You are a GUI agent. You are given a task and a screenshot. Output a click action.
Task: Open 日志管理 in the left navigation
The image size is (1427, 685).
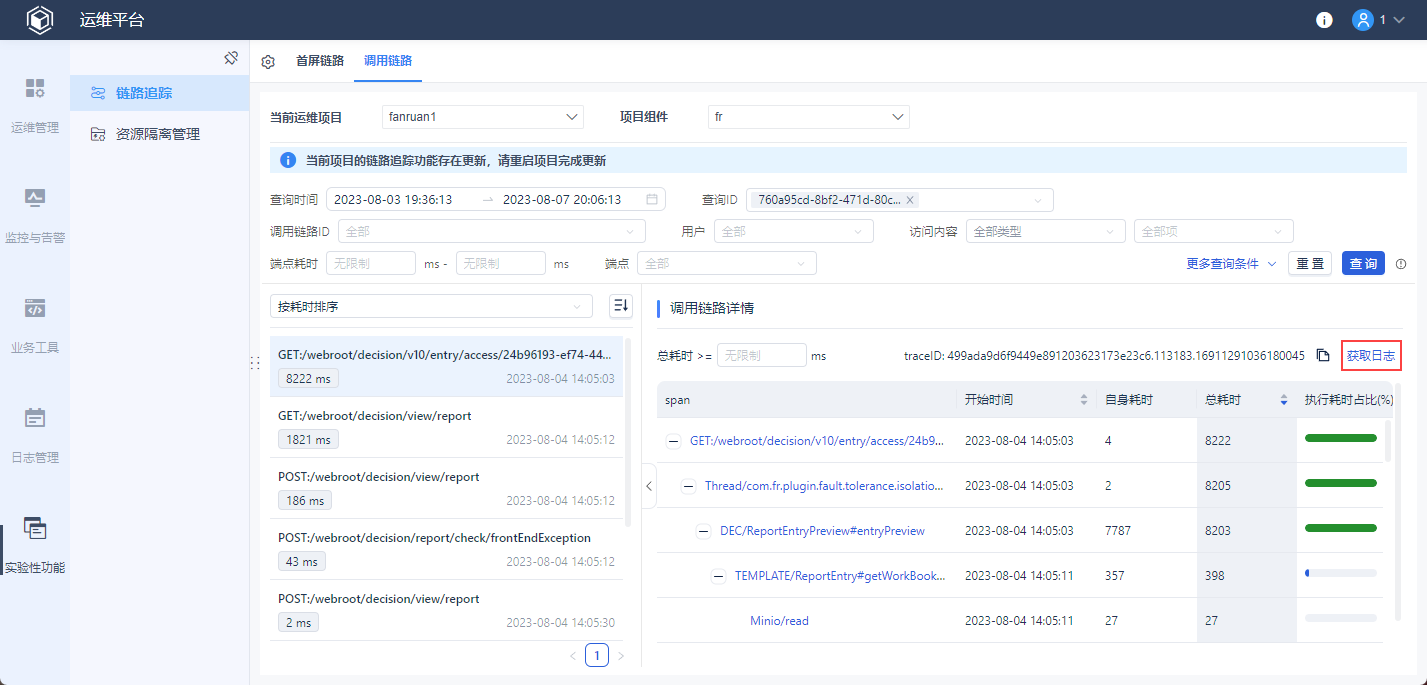pos(35,435)
